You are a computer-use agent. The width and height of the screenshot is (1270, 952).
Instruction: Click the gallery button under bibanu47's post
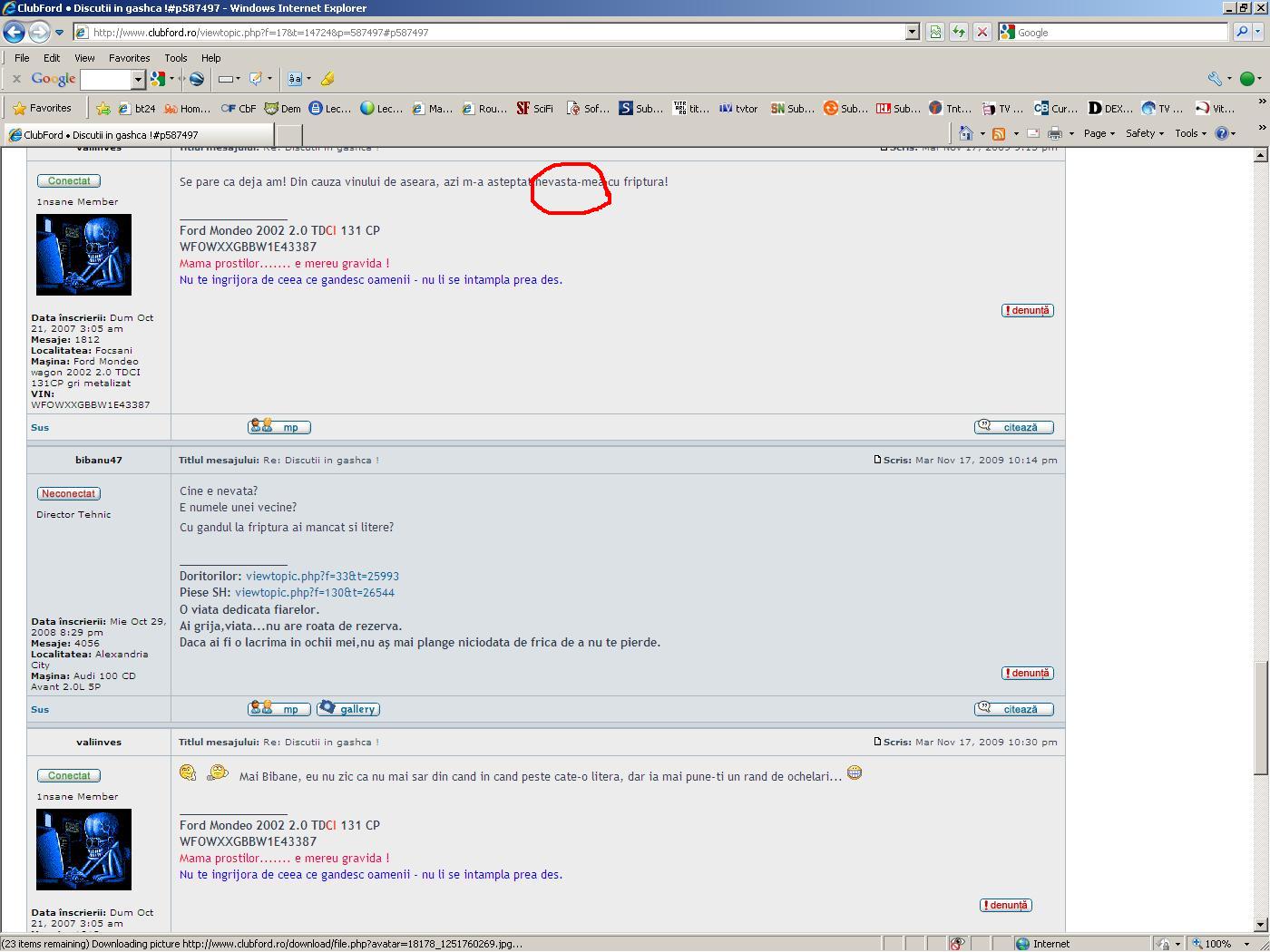(x=349, y=709)
